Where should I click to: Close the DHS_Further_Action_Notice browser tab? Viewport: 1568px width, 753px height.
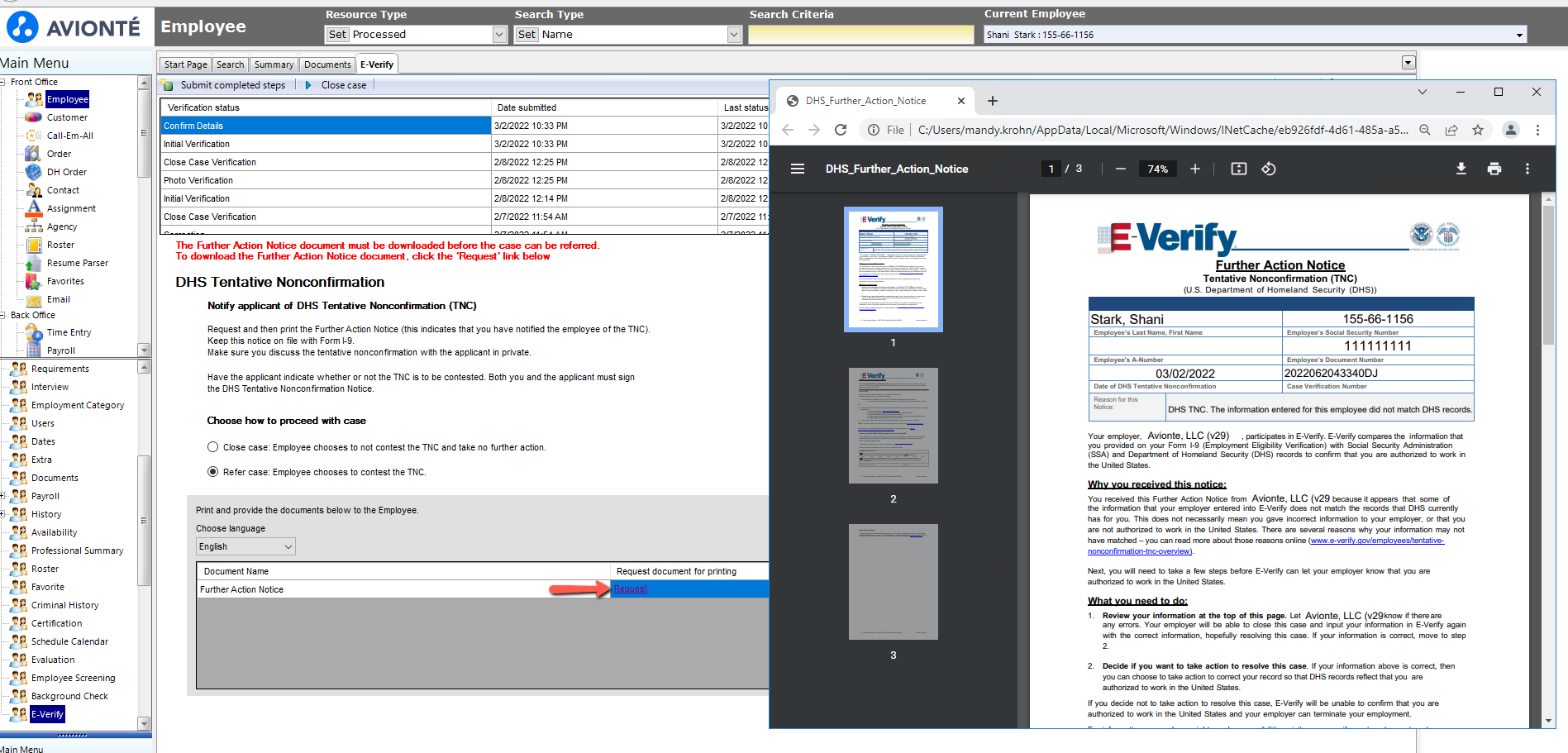[960, 101]
